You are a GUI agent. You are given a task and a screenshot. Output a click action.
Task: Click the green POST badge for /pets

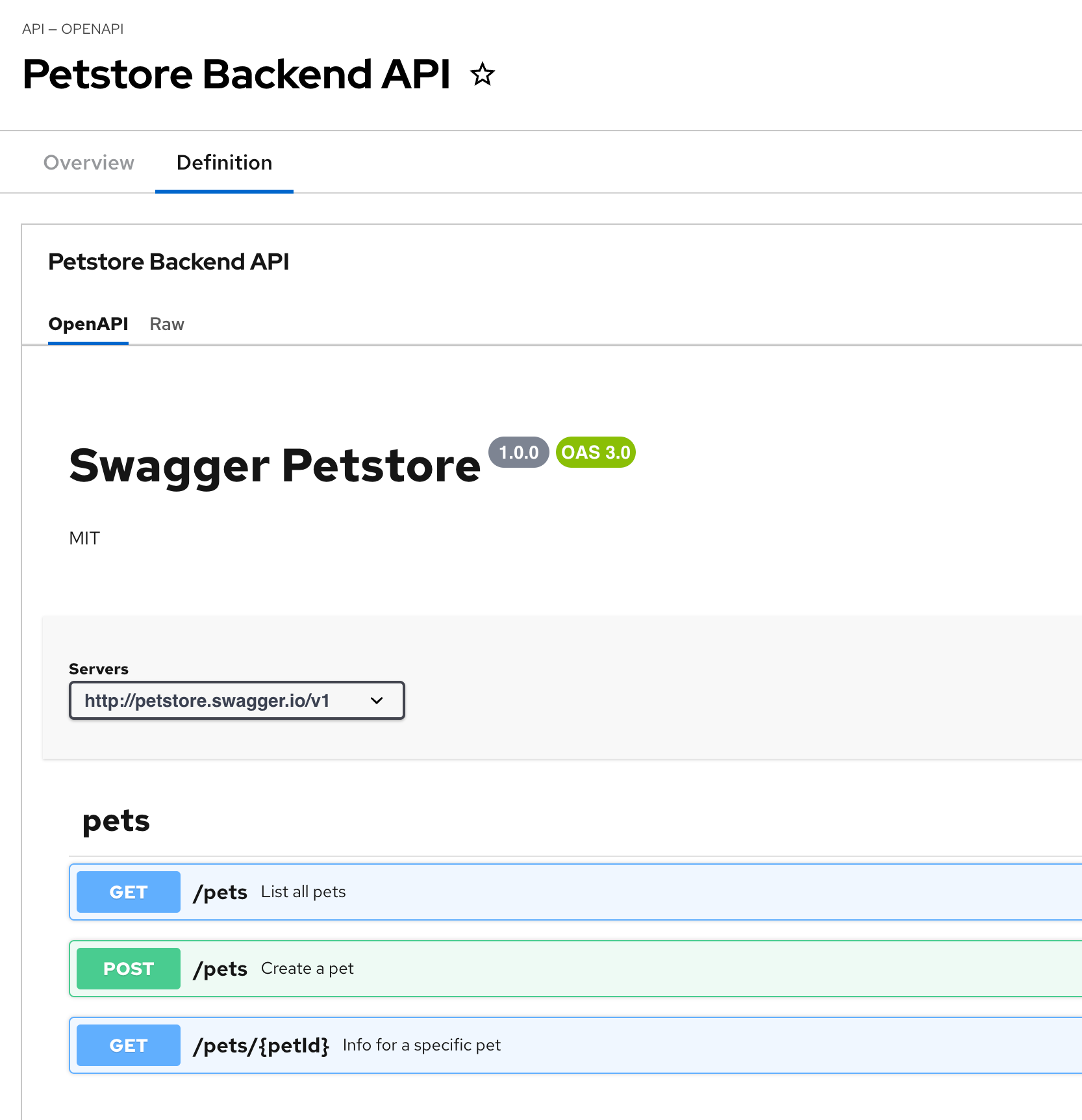pyautogui.click(x=128, y=968)
